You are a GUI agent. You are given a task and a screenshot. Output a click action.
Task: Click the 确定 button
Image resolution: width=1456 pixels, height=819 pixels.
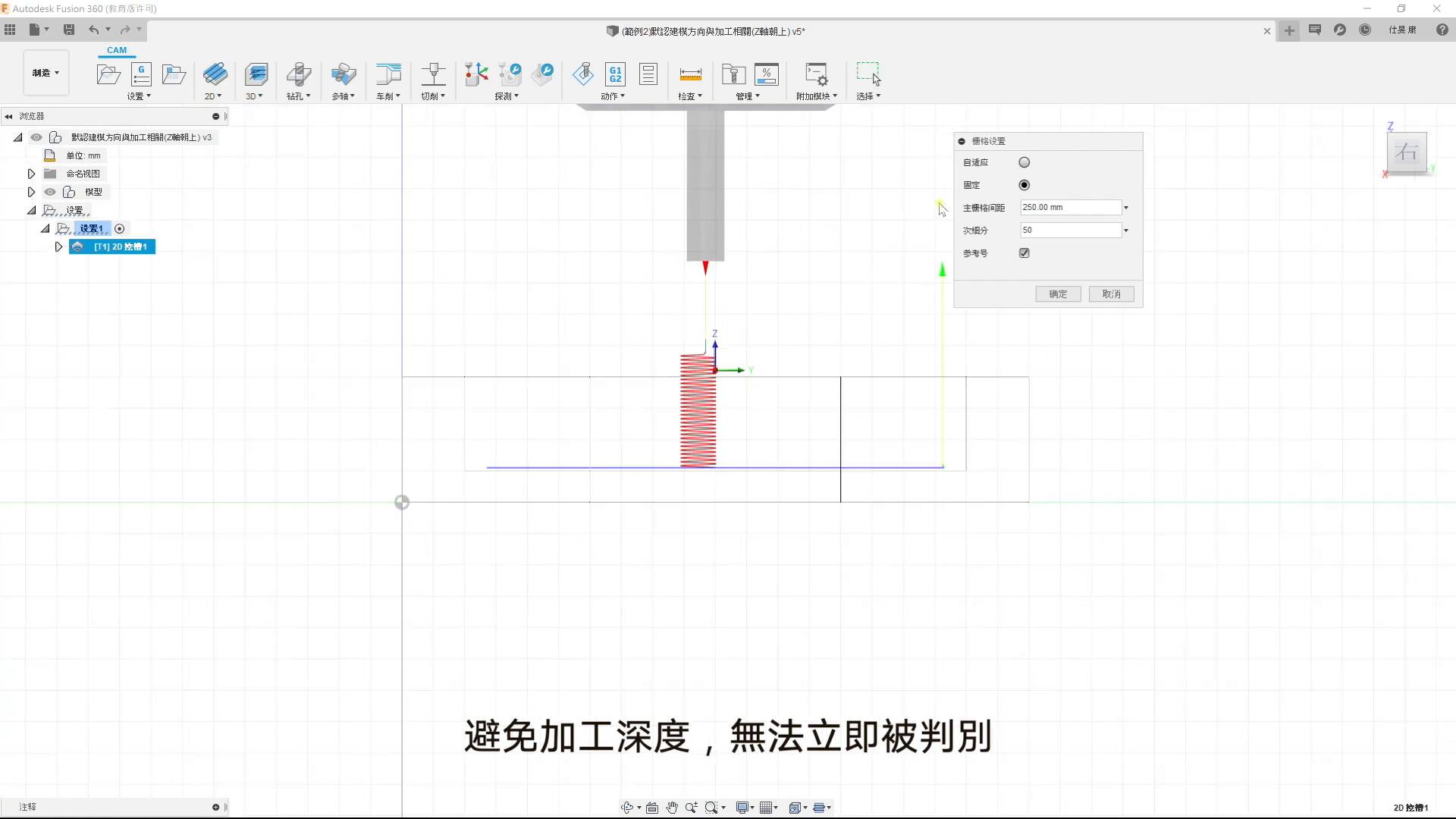(1058, 294)
